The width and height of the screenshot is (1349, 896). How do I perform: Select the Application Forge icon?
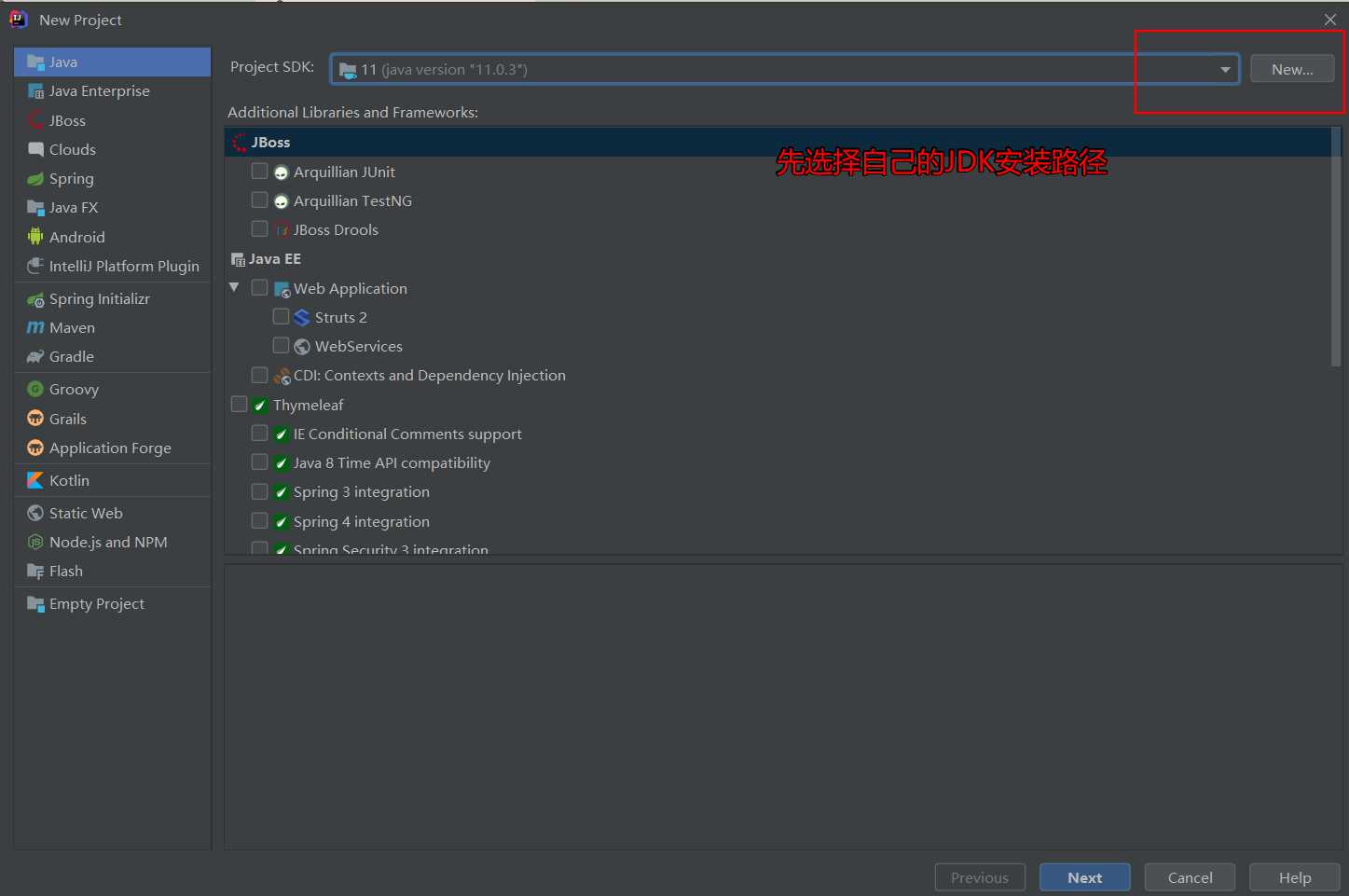click(36, 448)
